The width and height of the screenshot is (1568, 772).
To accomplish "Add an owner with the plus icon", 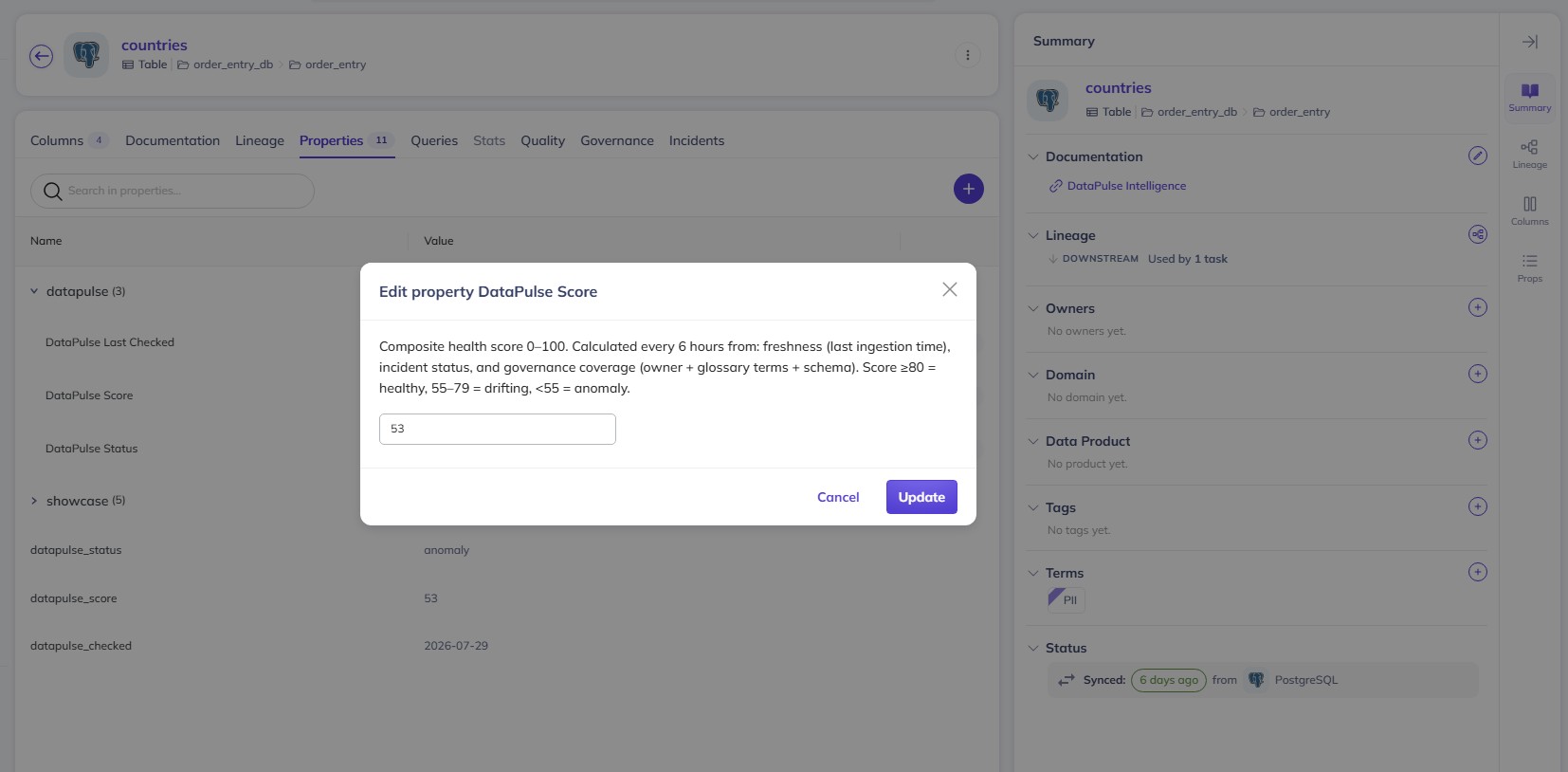I will click(x=1477, y=307).
